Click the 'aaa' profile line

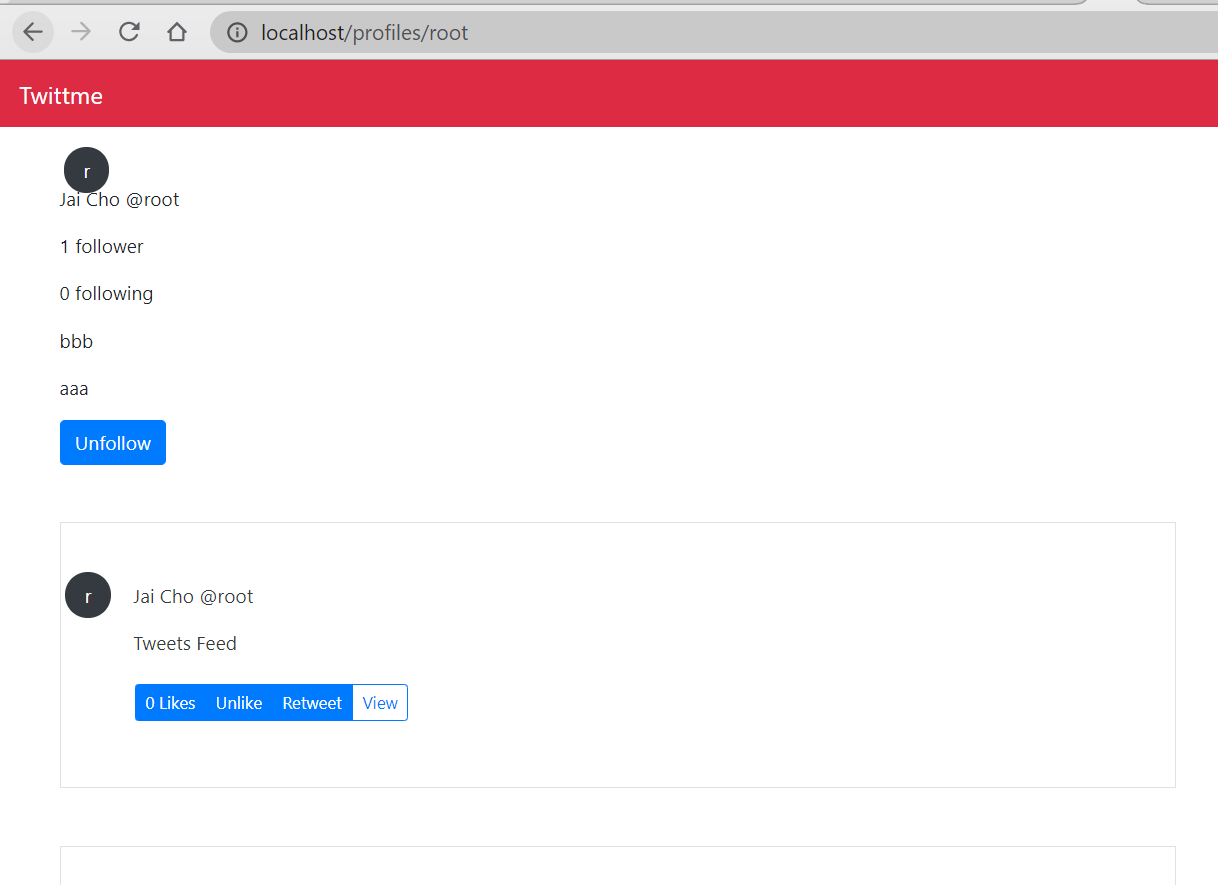(x=74, y=389)
